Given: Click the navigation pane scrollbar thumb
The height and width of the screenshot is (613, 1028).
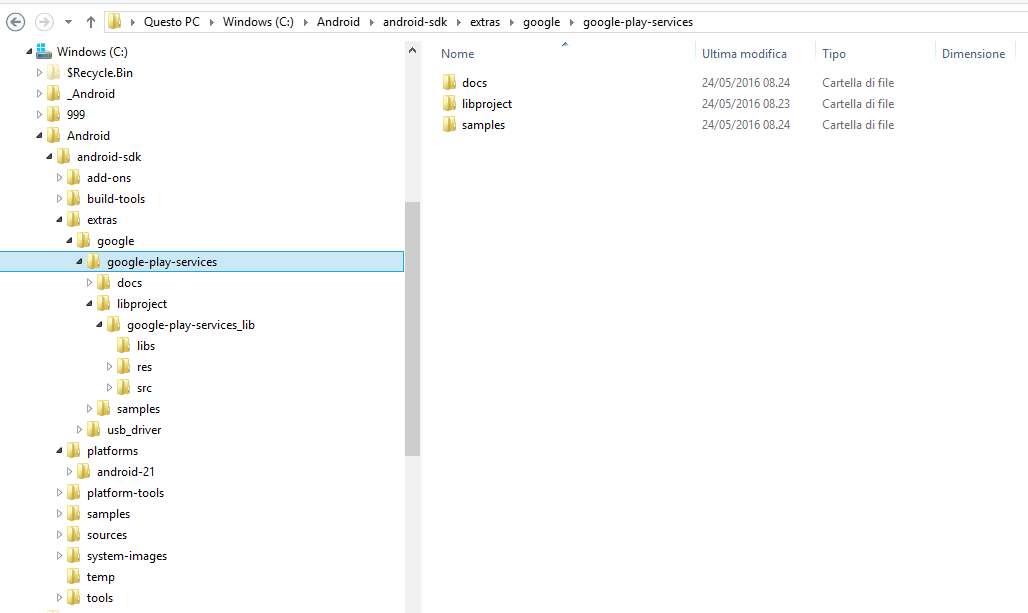Looking at the screenshot, I should [412, 328].
